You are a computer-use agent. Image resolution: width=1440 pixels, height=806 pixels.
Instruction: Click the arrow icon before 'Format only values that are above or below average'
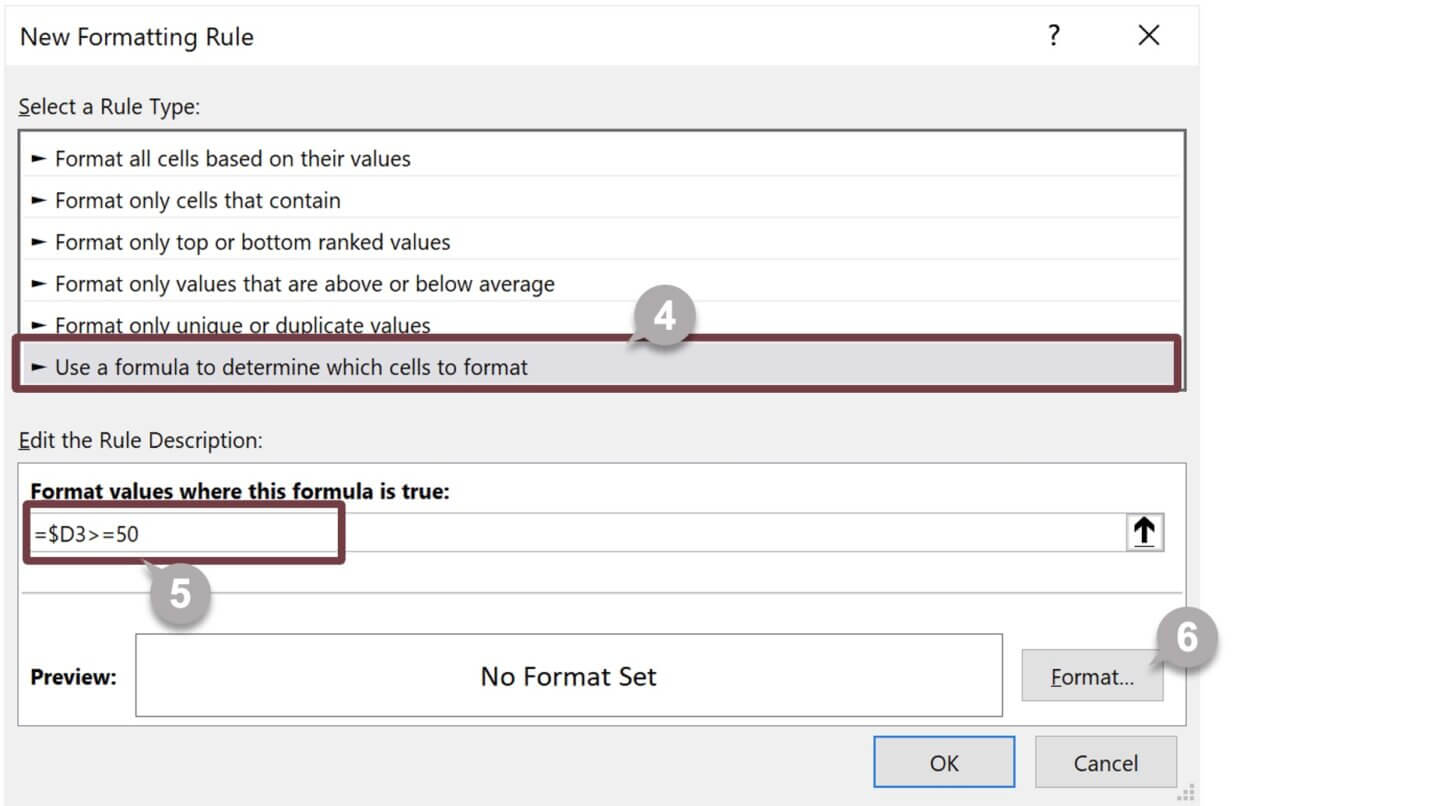tap(38, 283)
